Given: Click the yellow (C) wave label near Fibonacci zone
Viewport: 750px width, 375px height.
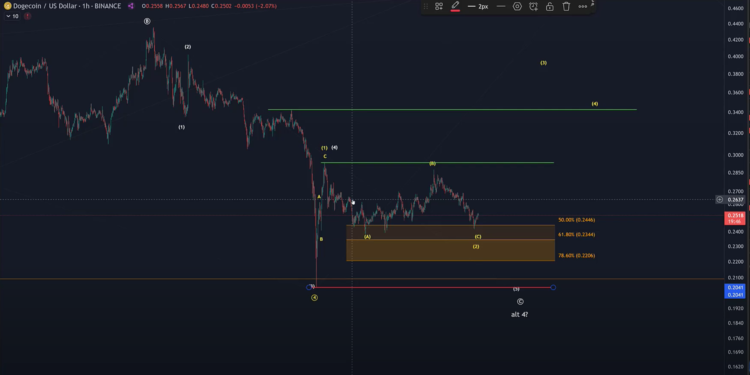Looking at the screenshot, I should (x=478, y=237).
